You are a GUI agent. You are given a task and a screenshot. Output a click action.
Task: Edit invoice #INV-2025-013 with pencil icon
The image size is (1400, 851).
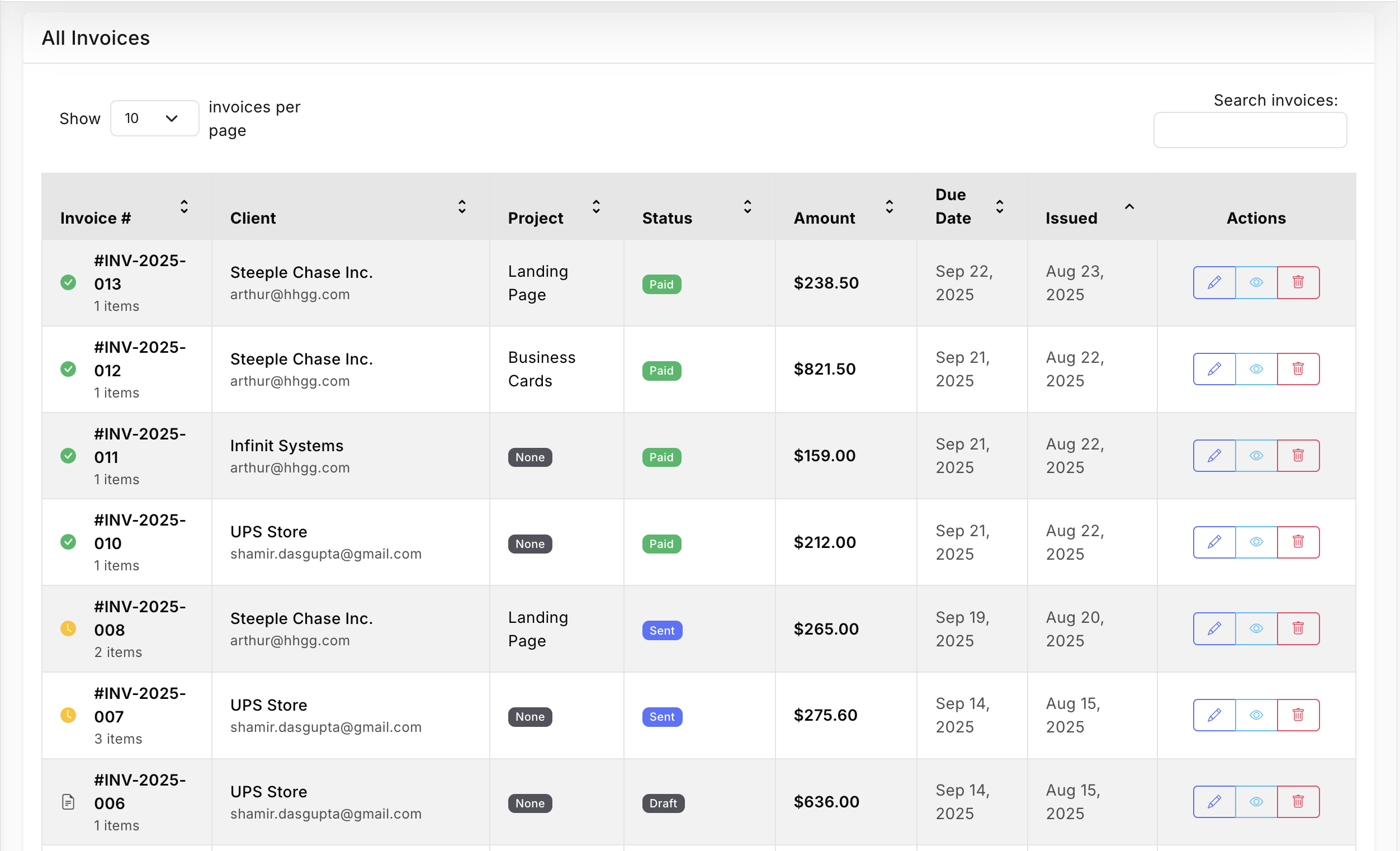(x=1214, y=282)
